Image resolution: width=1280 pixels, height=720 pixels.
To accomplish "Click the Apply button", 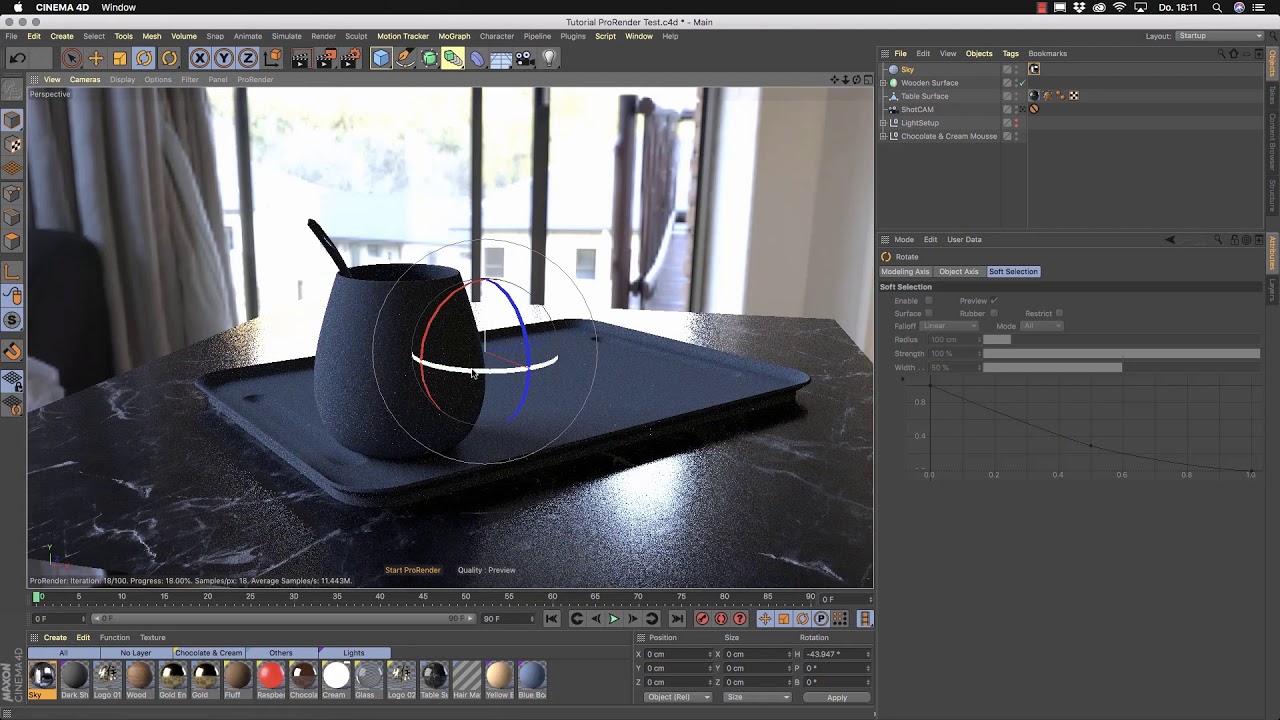I will point(837,697).
